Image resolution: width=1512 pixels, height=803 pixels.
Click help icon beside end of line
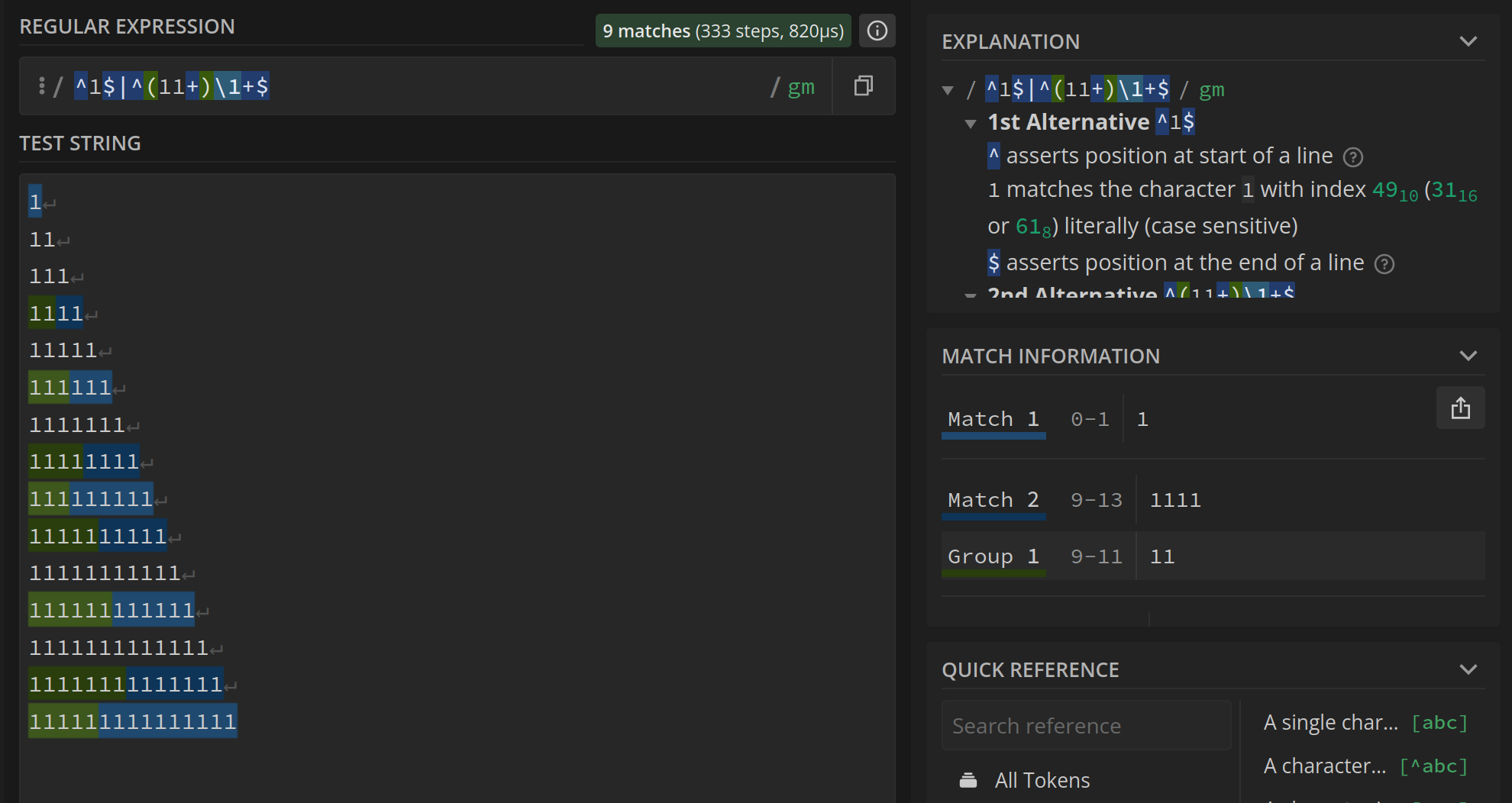tap(1384, 264)
